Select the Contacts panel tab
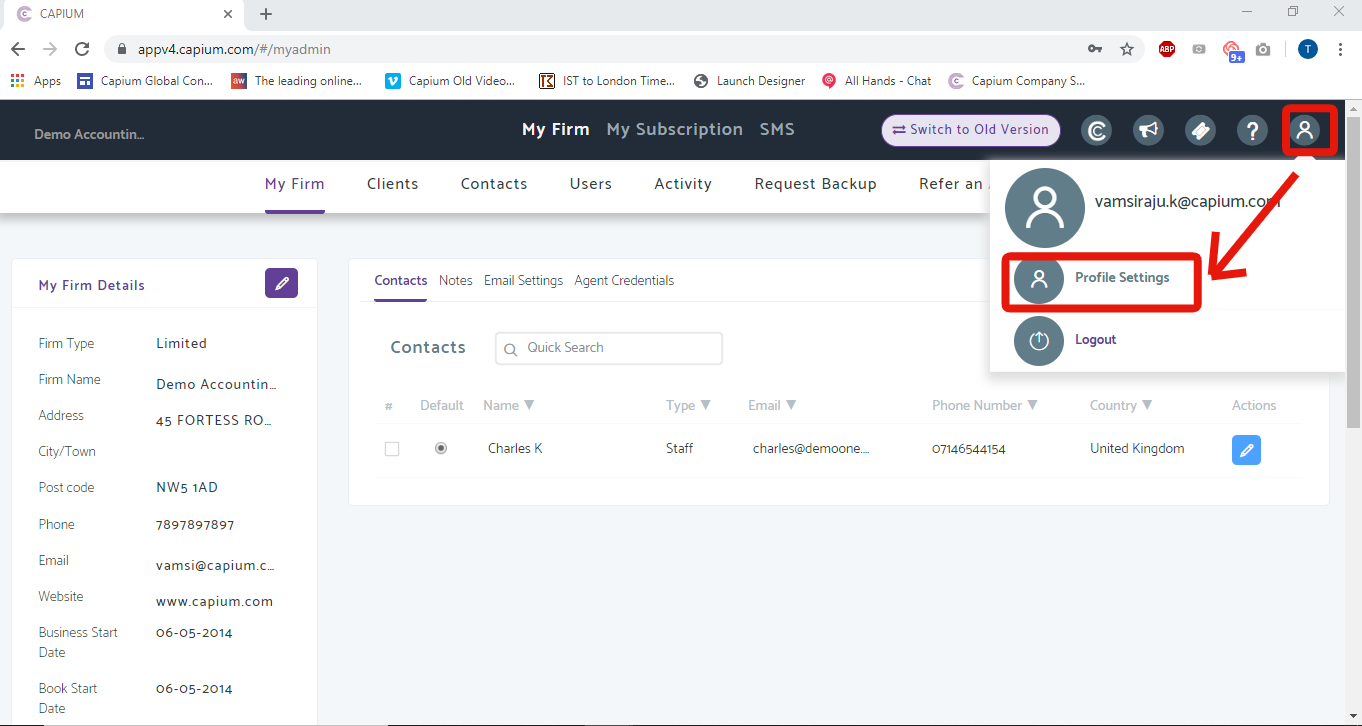Viewport: 1362px width, 726px height. click(401, 281)
